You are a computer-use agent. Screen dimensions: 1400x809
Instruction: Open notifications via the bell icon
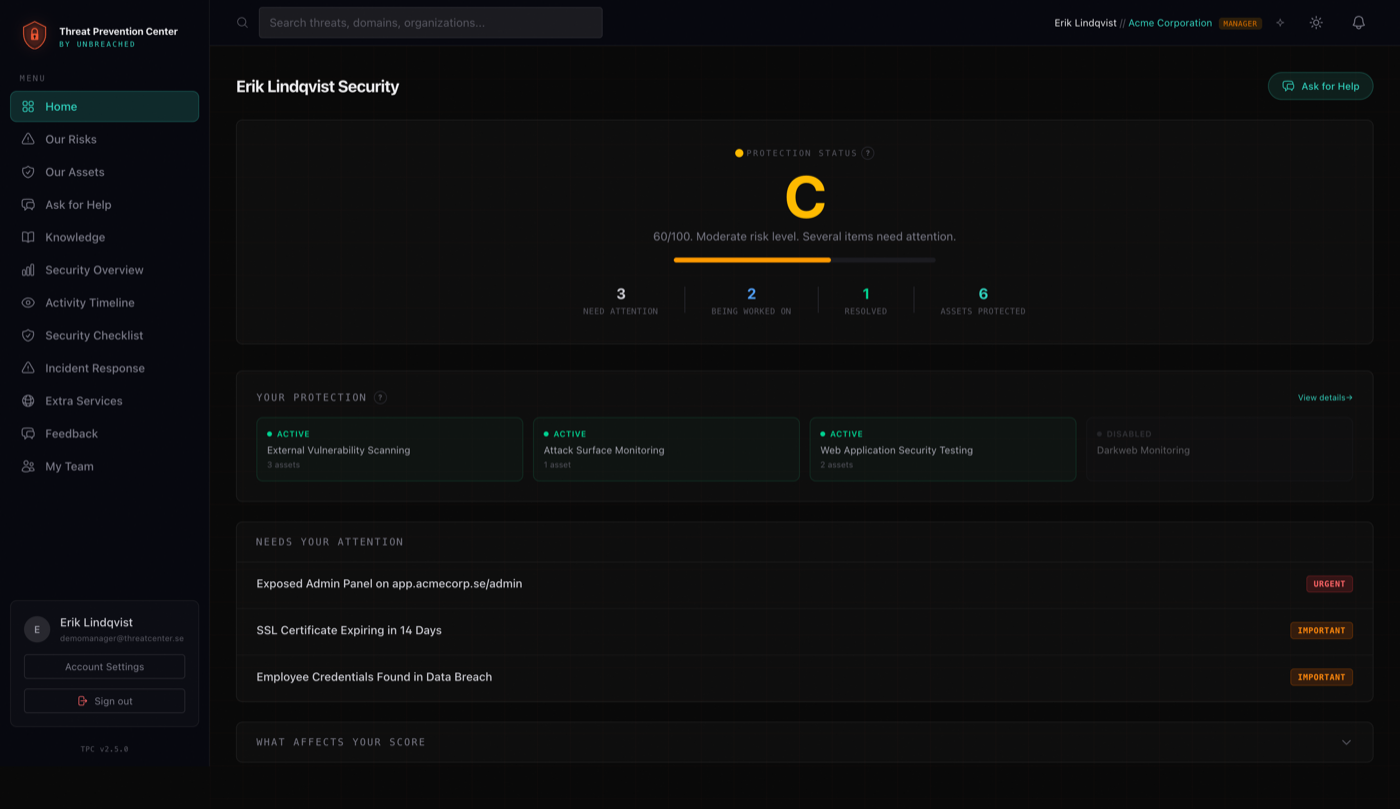tap(1357, 22)
